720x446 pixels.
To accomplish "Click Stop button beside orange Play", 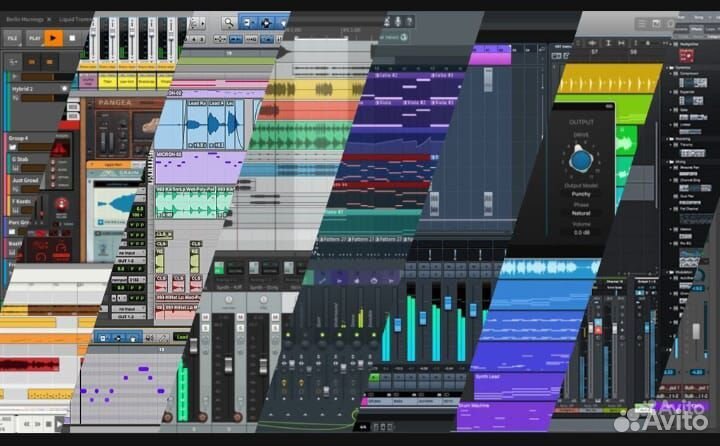I will point(72,38).
